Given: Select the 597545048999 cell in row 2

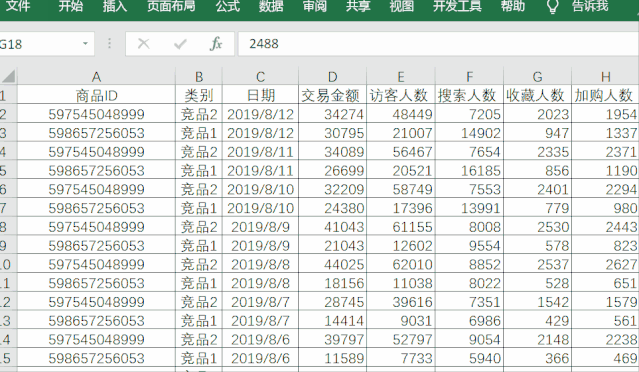Looking at the screenshot, I should coord(96,114).
